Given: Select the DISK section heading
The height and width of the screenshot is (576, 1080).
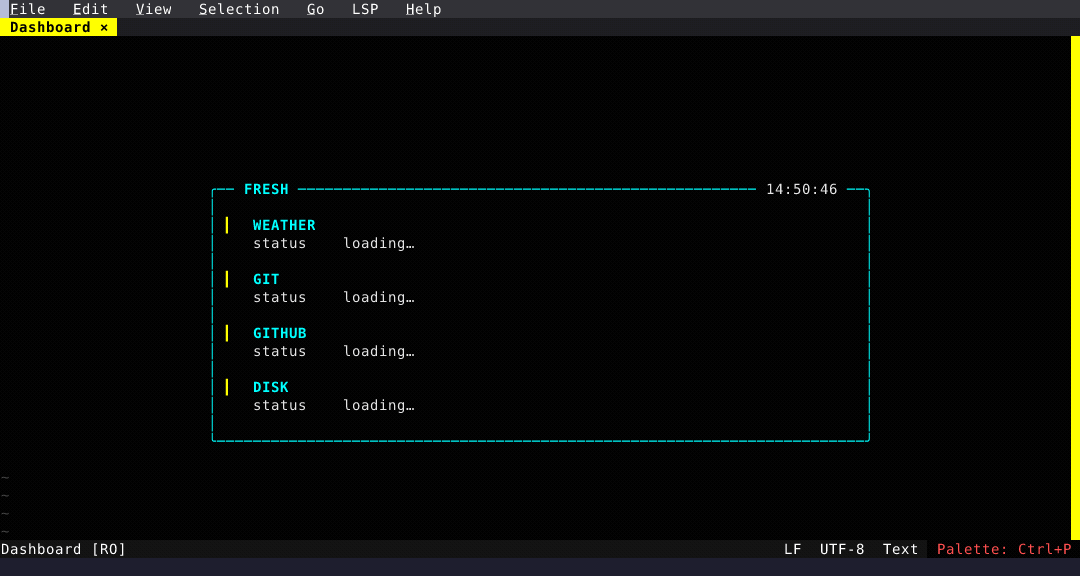Looking at the screenshot, I should [270, 387].
